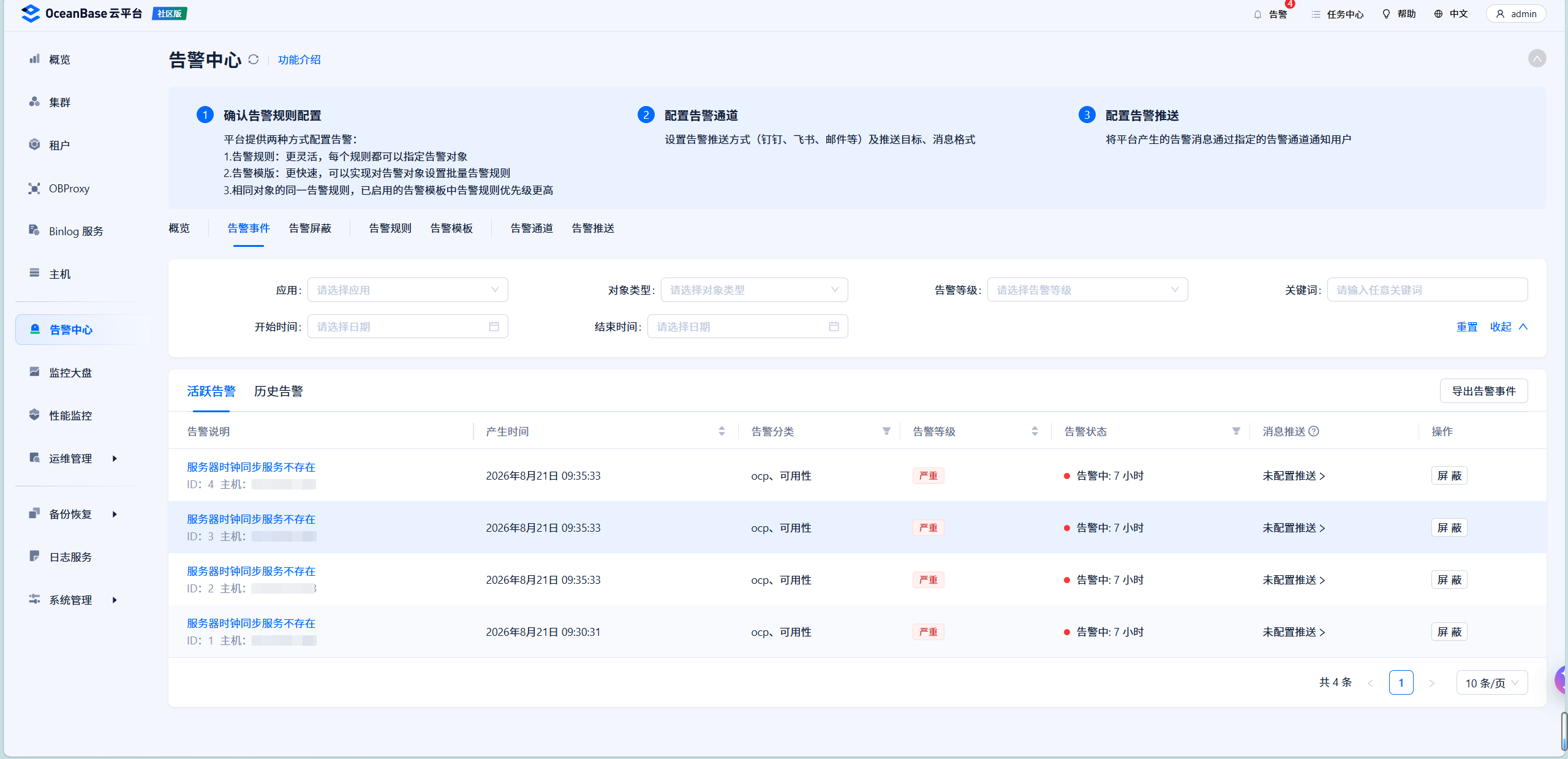The width and height of the screenshot is (1568, 759).
Task: Show the 活跃告警 active alarms tab
Action: (x=211, y=391)
